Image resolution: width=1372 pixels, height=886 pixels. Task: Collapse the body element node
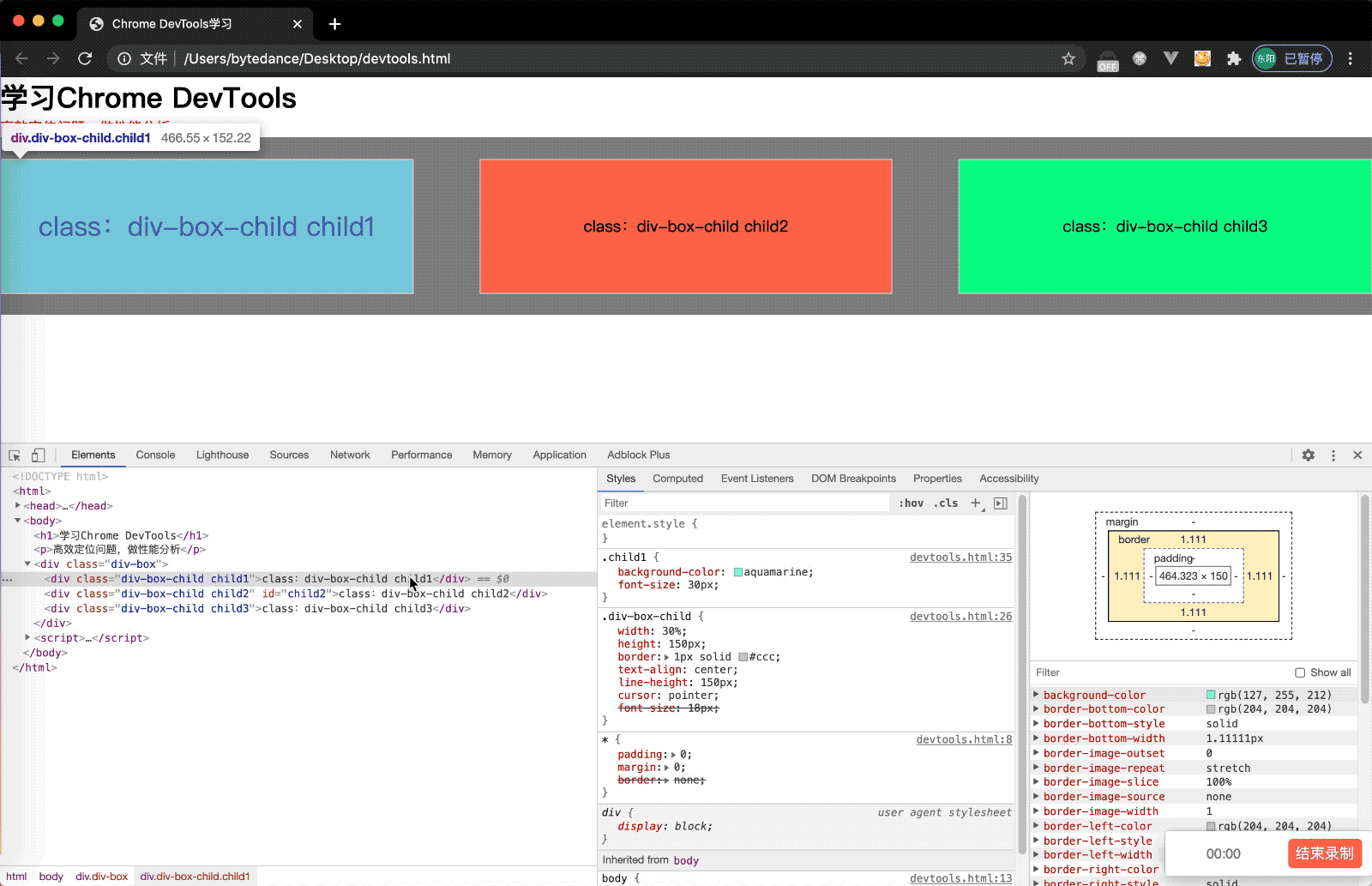17,521
